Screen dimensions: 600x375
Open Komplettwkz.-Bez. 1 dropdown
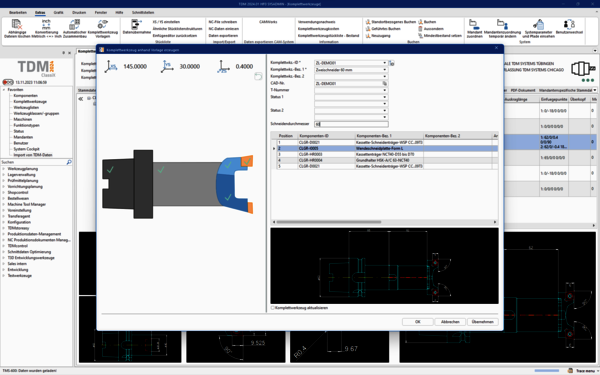385,70
